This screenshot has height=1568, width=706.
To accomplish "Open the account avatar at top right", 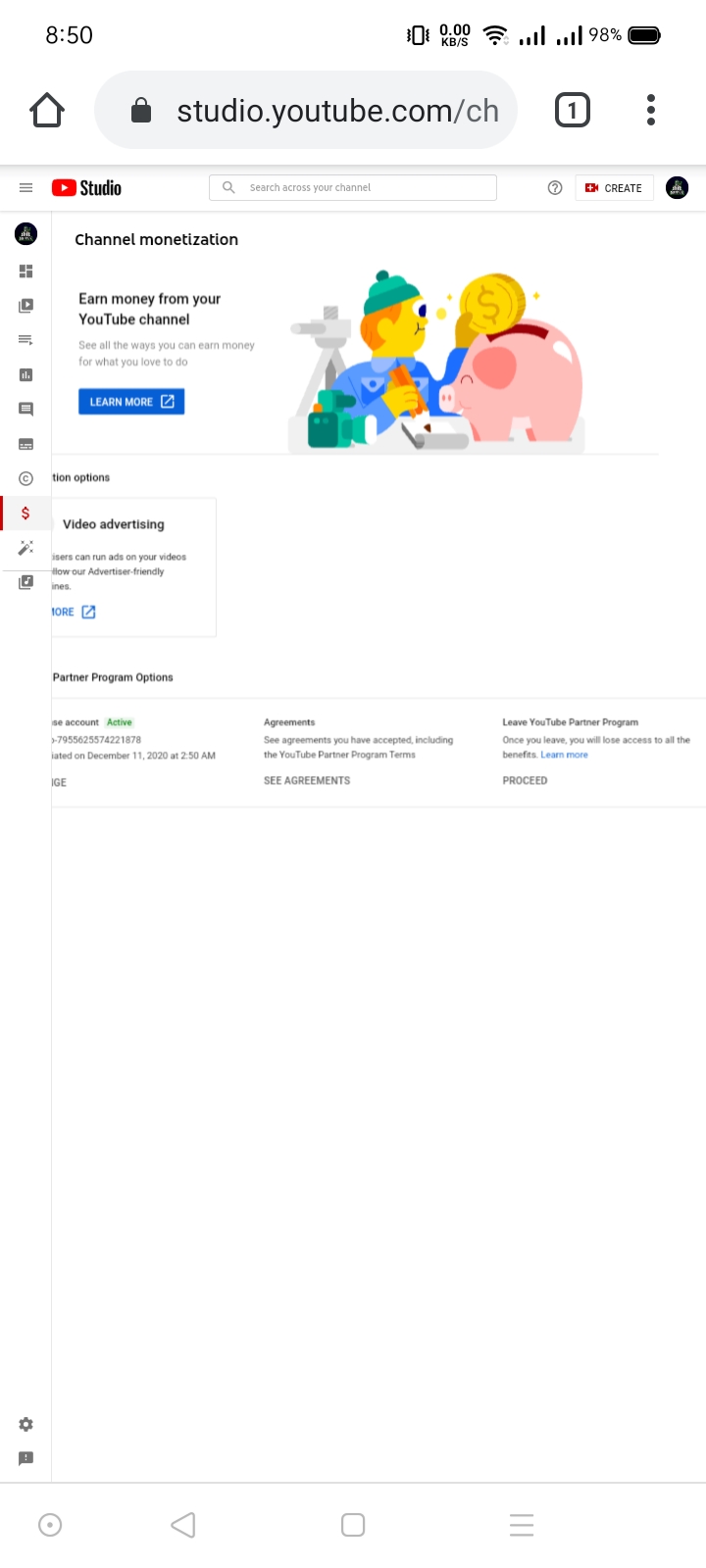I will (x=677, y=188).
